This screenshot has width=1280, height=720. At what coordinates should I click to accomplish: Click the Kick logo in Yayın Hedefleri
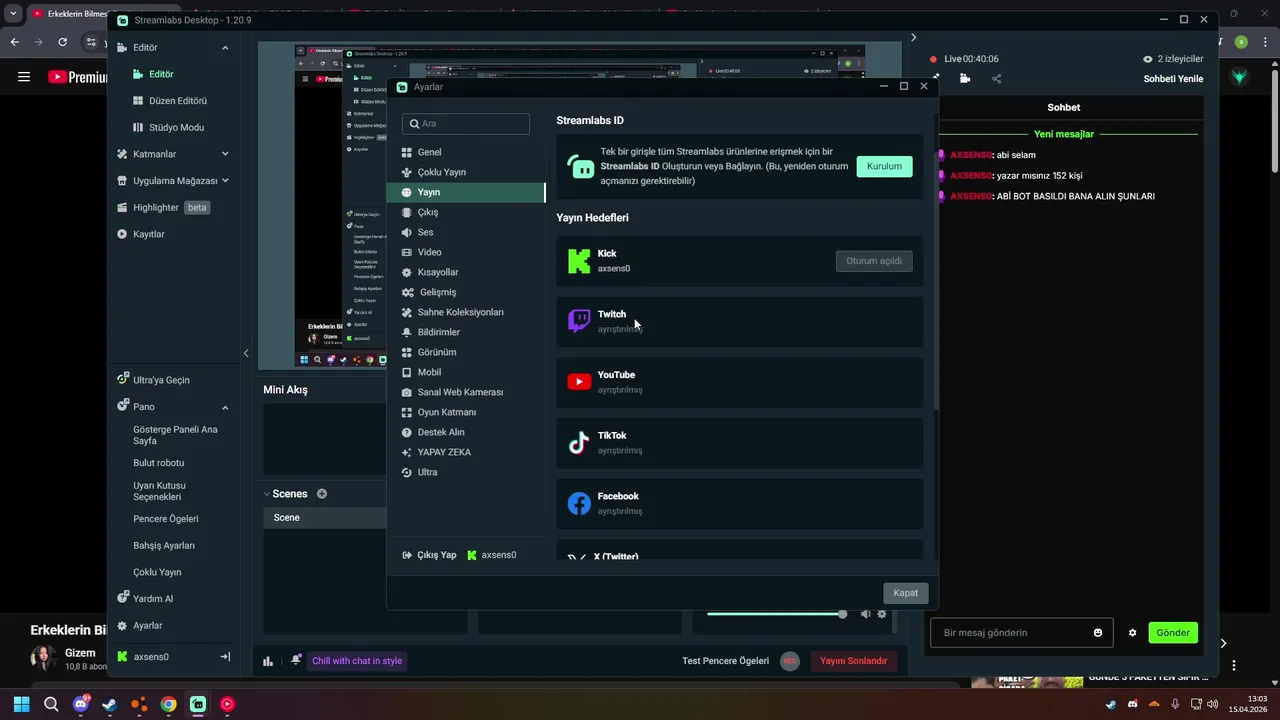(579, 261)
